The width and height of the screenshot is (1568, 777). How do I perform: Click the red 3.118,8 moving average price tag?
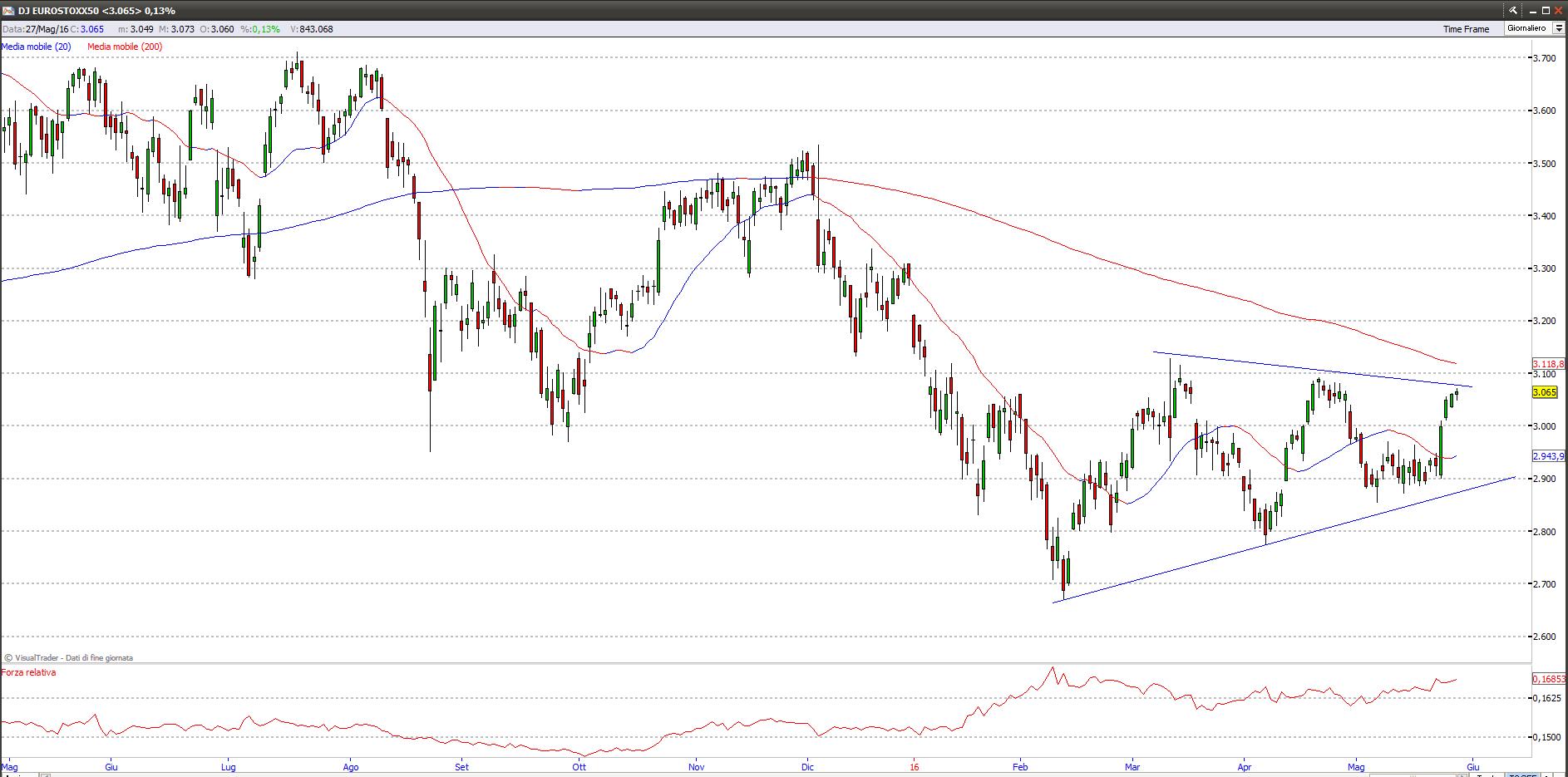[1549, 364]
